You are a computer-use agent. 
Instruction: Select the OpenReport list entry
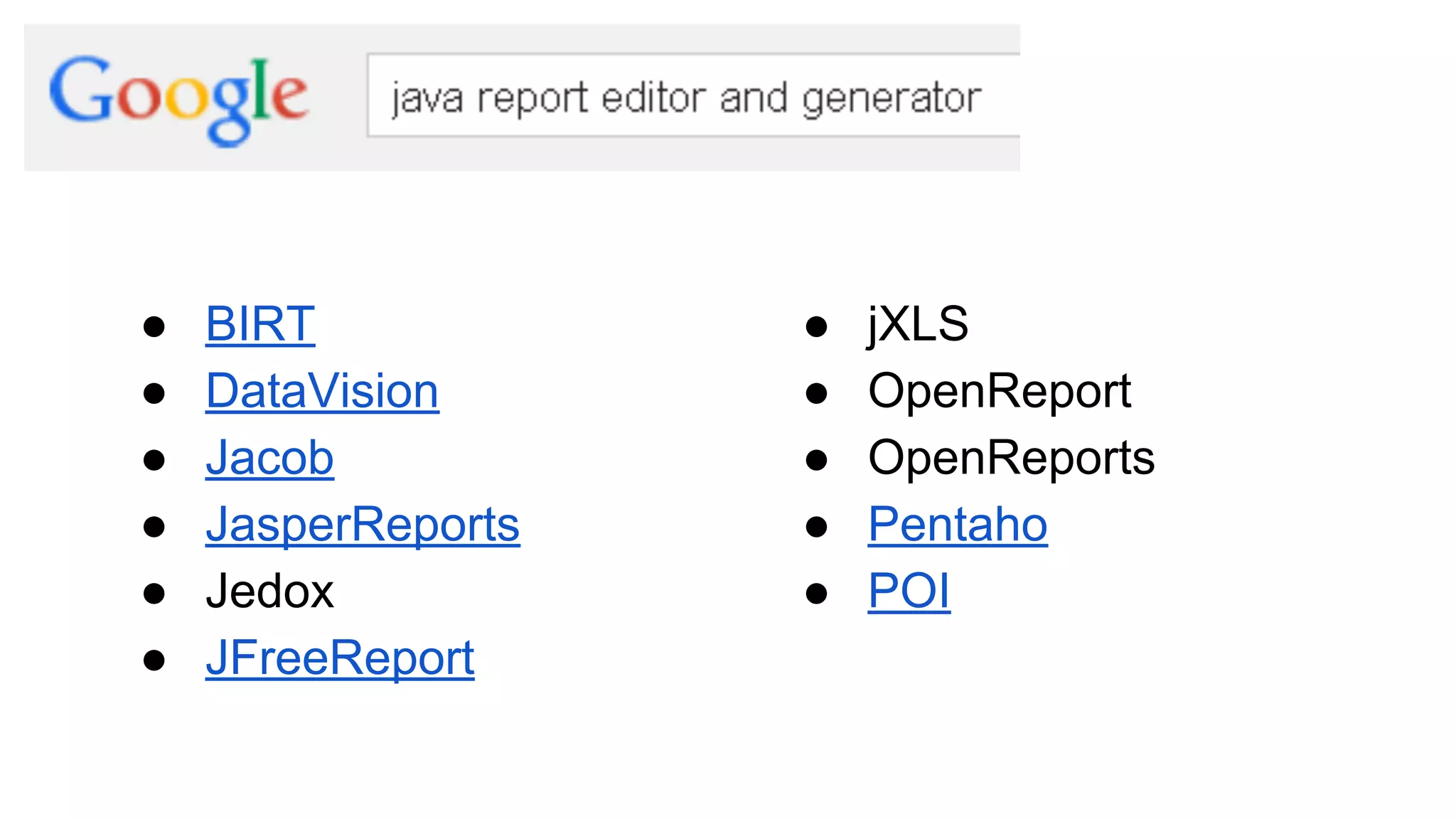coord(999,391)
